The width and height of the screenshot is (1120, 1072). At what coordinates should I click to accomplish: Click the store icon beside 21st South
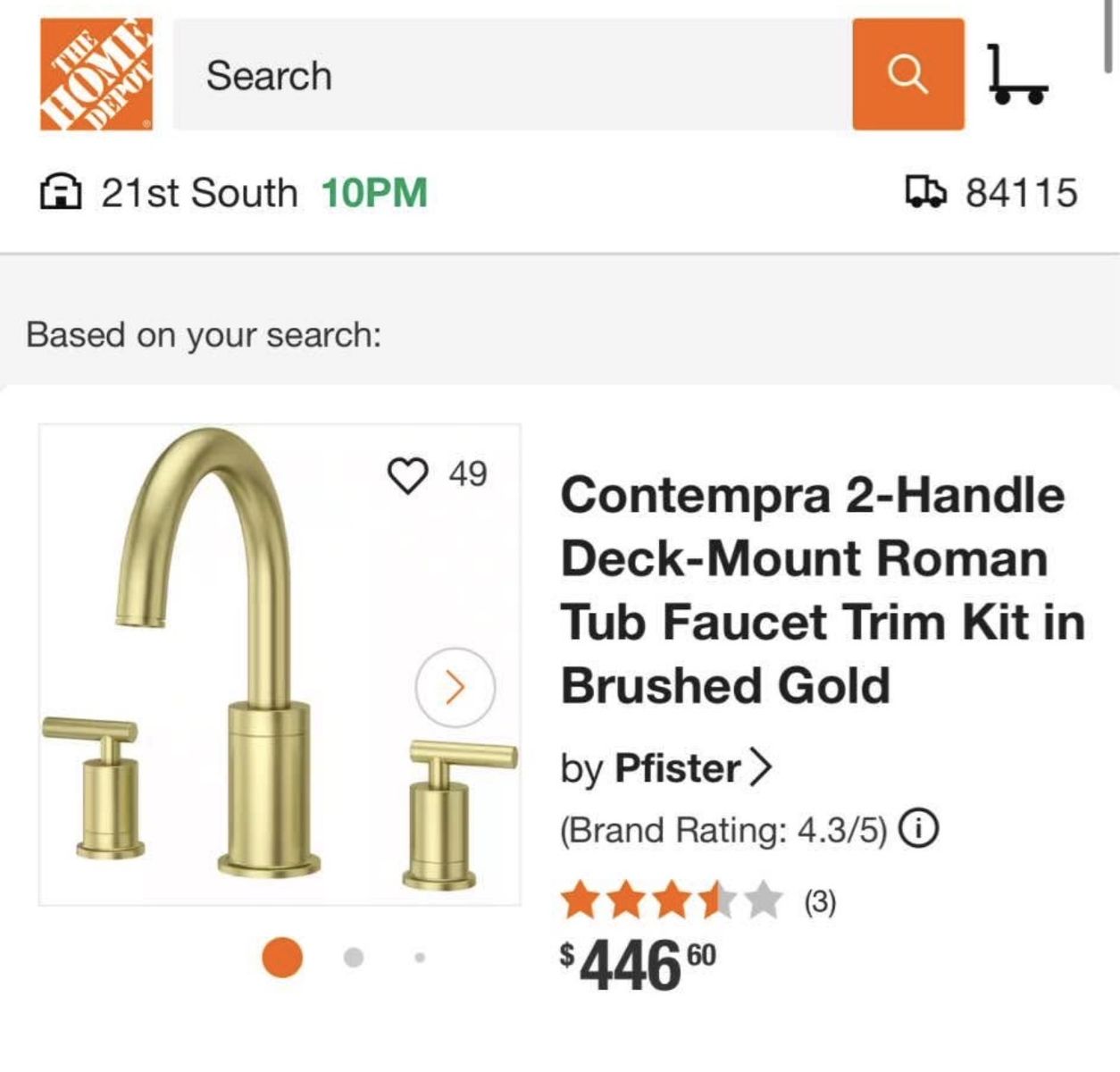61,192
